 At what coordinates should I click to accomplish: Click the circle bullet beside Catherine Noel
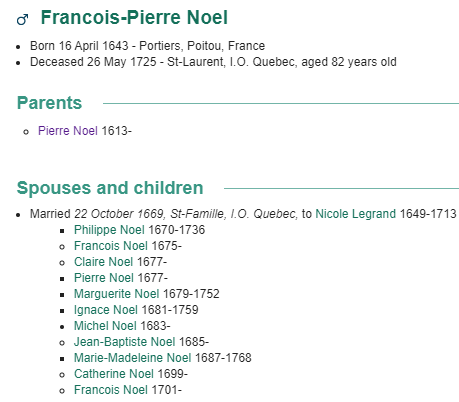coord(62,375)
